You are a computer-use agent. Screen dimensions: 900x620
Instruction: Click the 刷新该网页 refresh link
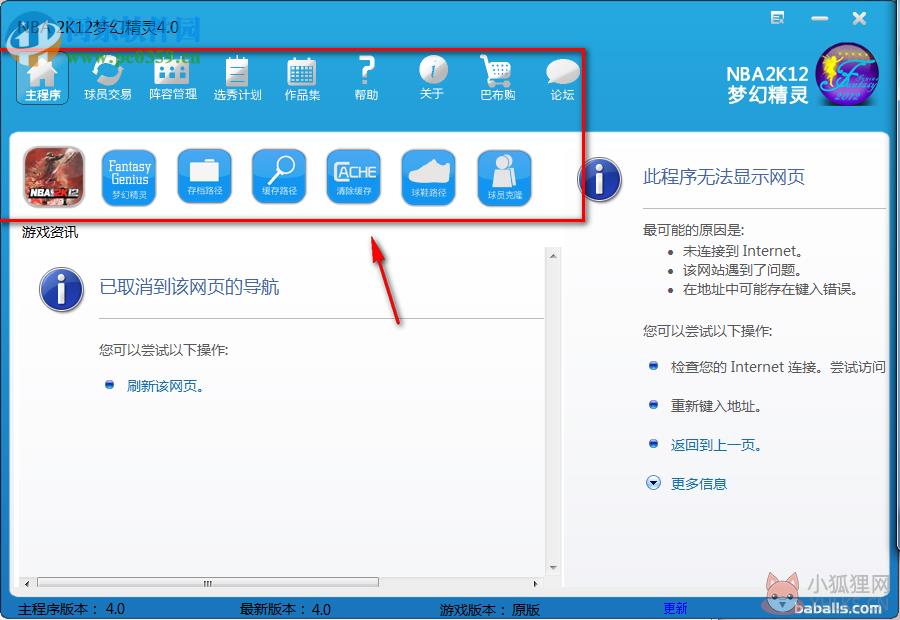pos(165,386)
